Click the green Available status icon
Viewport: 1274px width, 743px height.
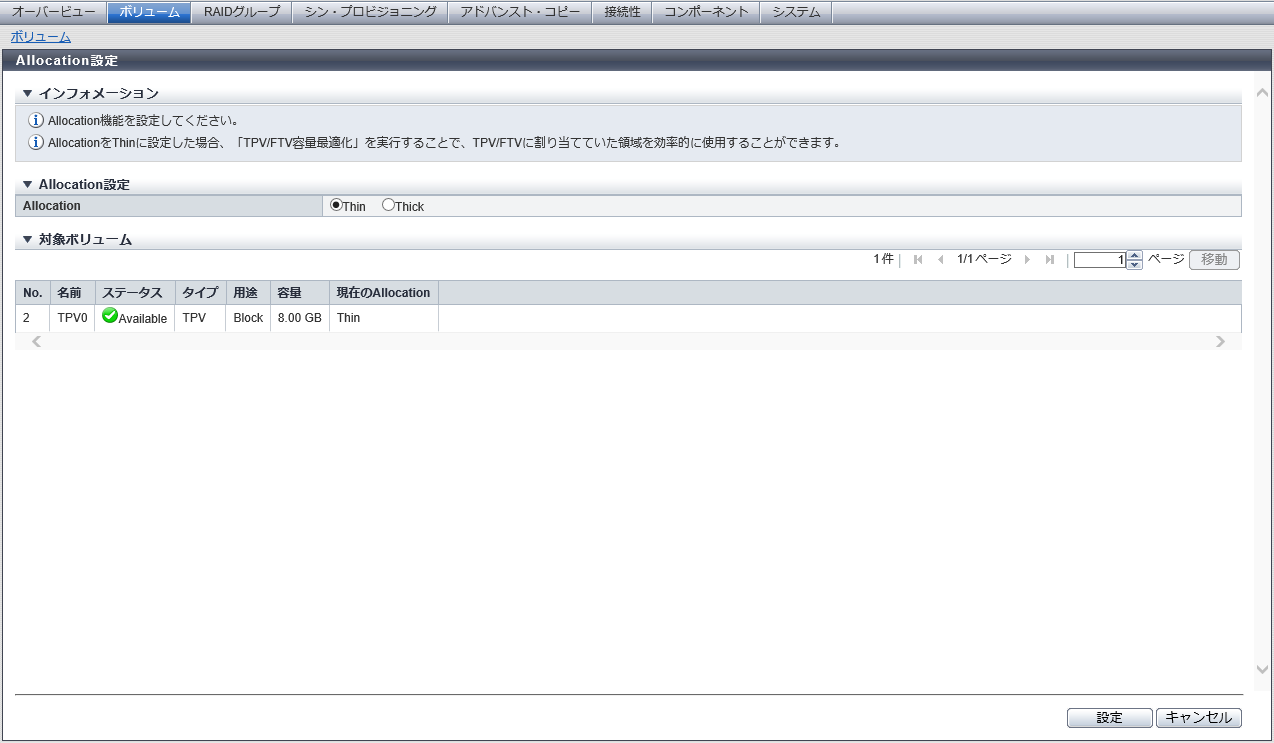[110, 316]
